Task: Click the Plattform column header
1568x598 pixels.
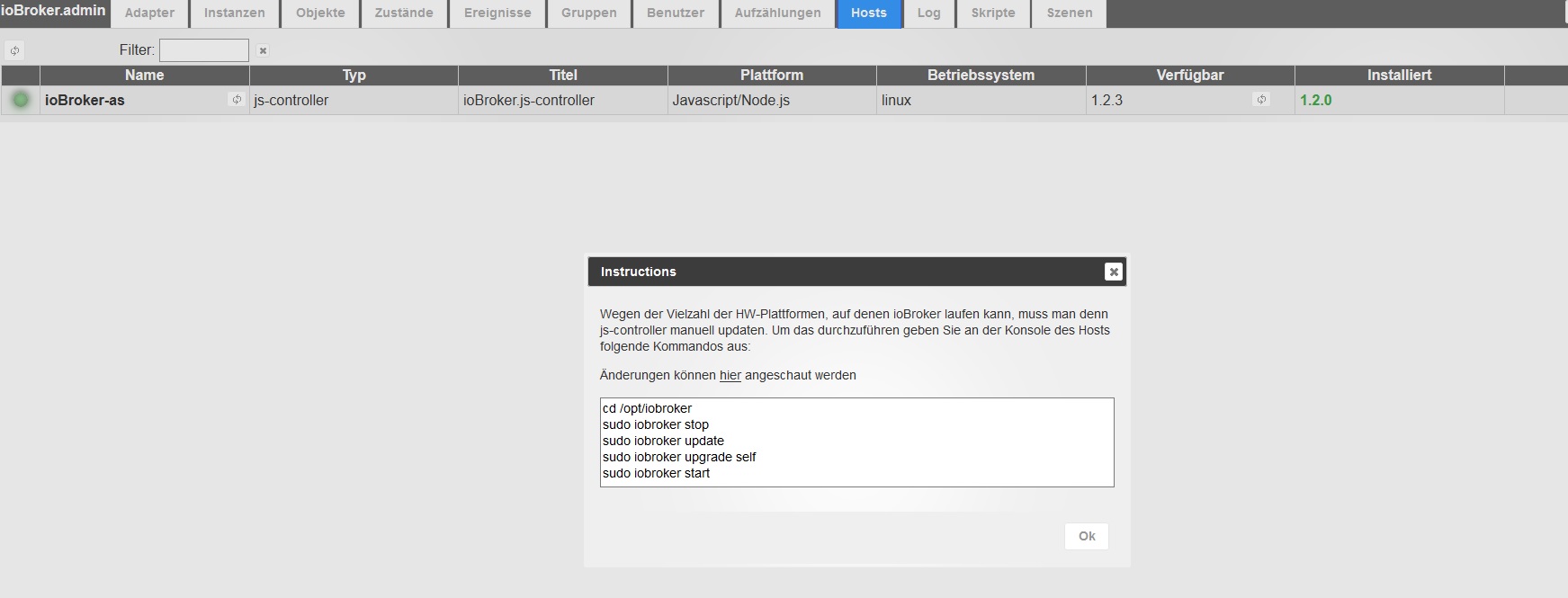Action: (x=772, y=75)
